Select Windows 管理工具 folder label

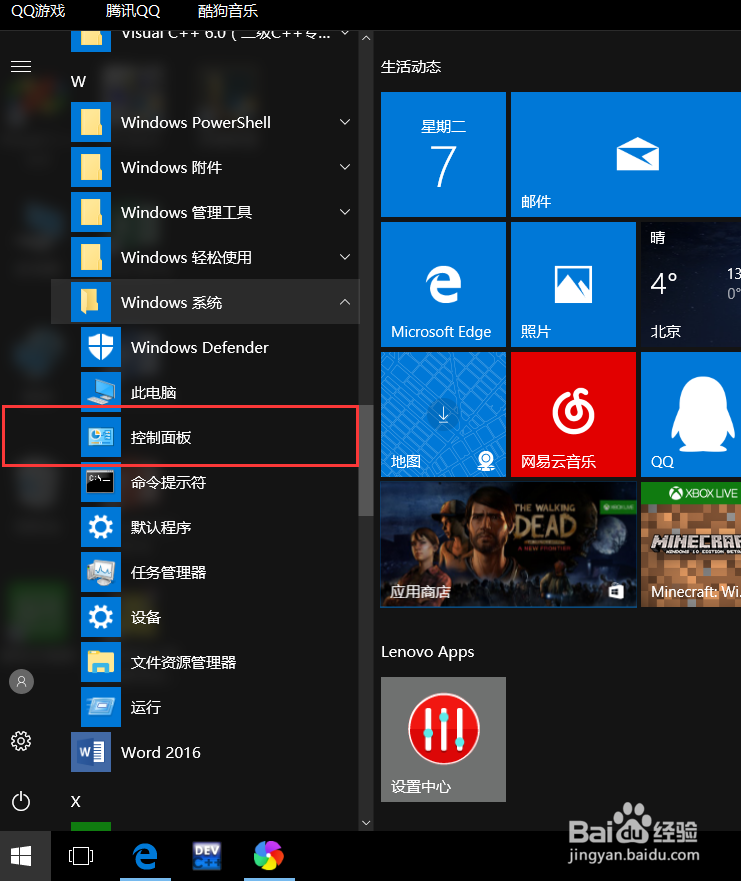click(x=187, y=212)
